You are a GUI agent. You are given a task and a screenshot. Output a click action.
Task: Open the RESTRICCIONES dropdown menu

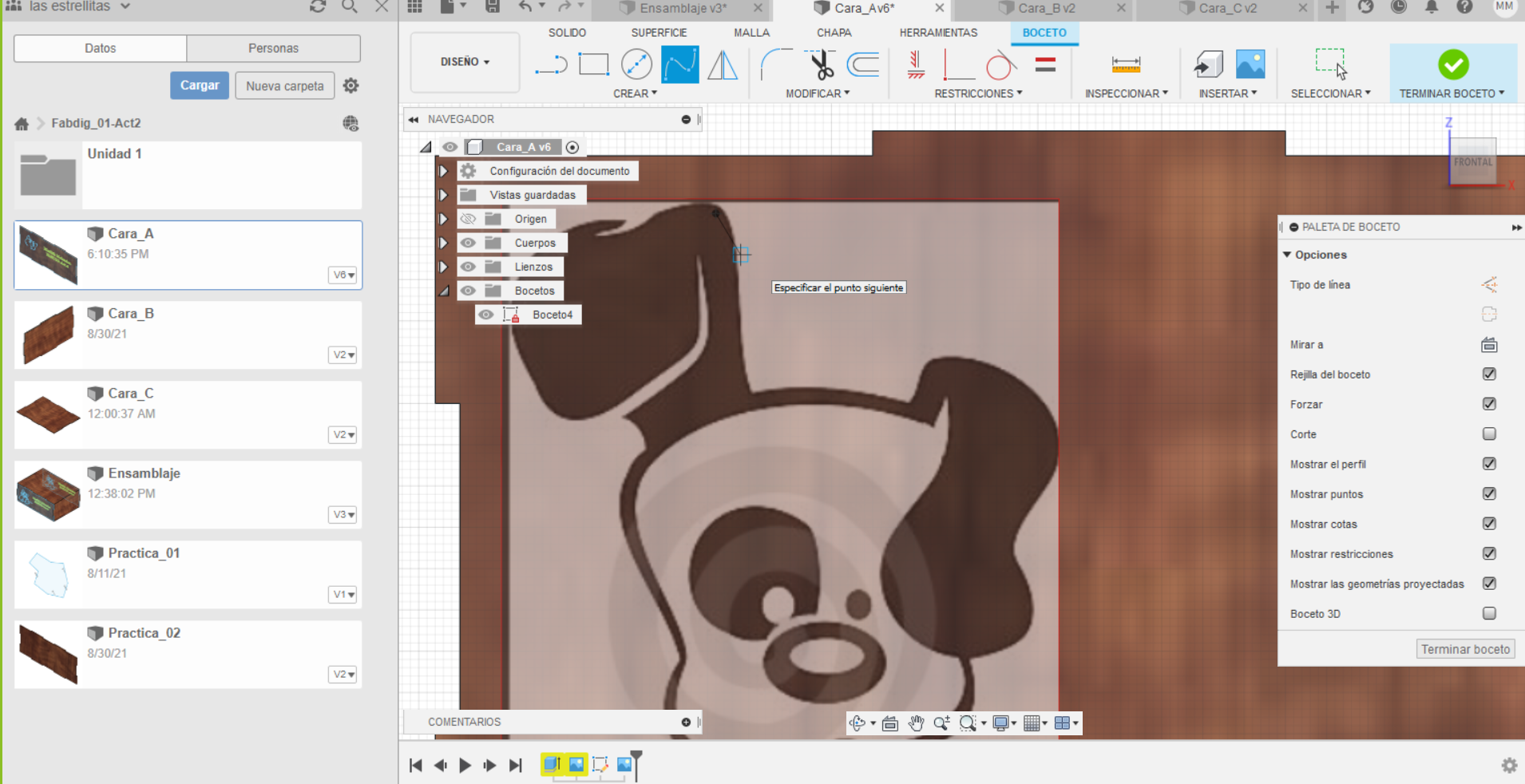click(978, 93)
